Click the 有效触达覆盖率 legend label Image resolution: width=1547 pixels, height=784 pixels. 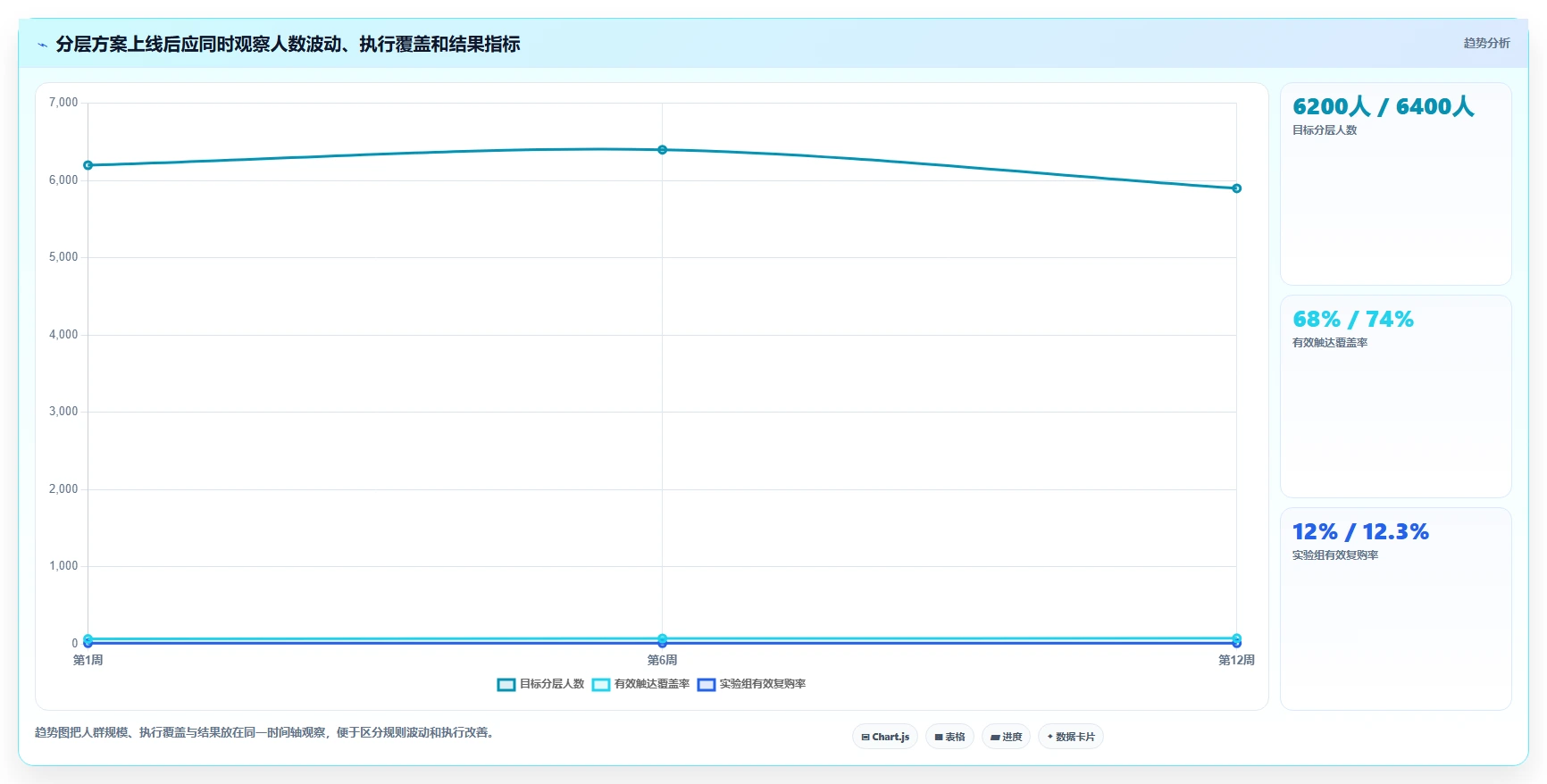pyautogui.click(x=652, y=684)
